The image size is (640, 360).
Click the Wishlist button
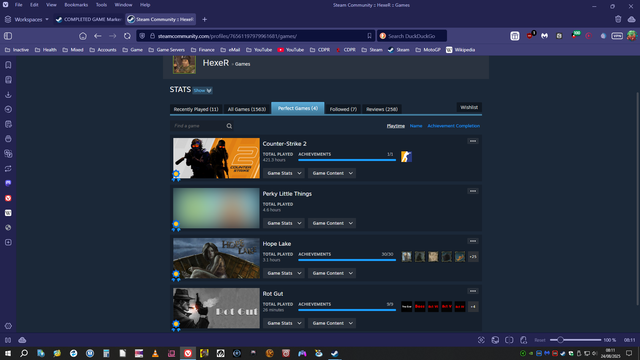[469, 107]
